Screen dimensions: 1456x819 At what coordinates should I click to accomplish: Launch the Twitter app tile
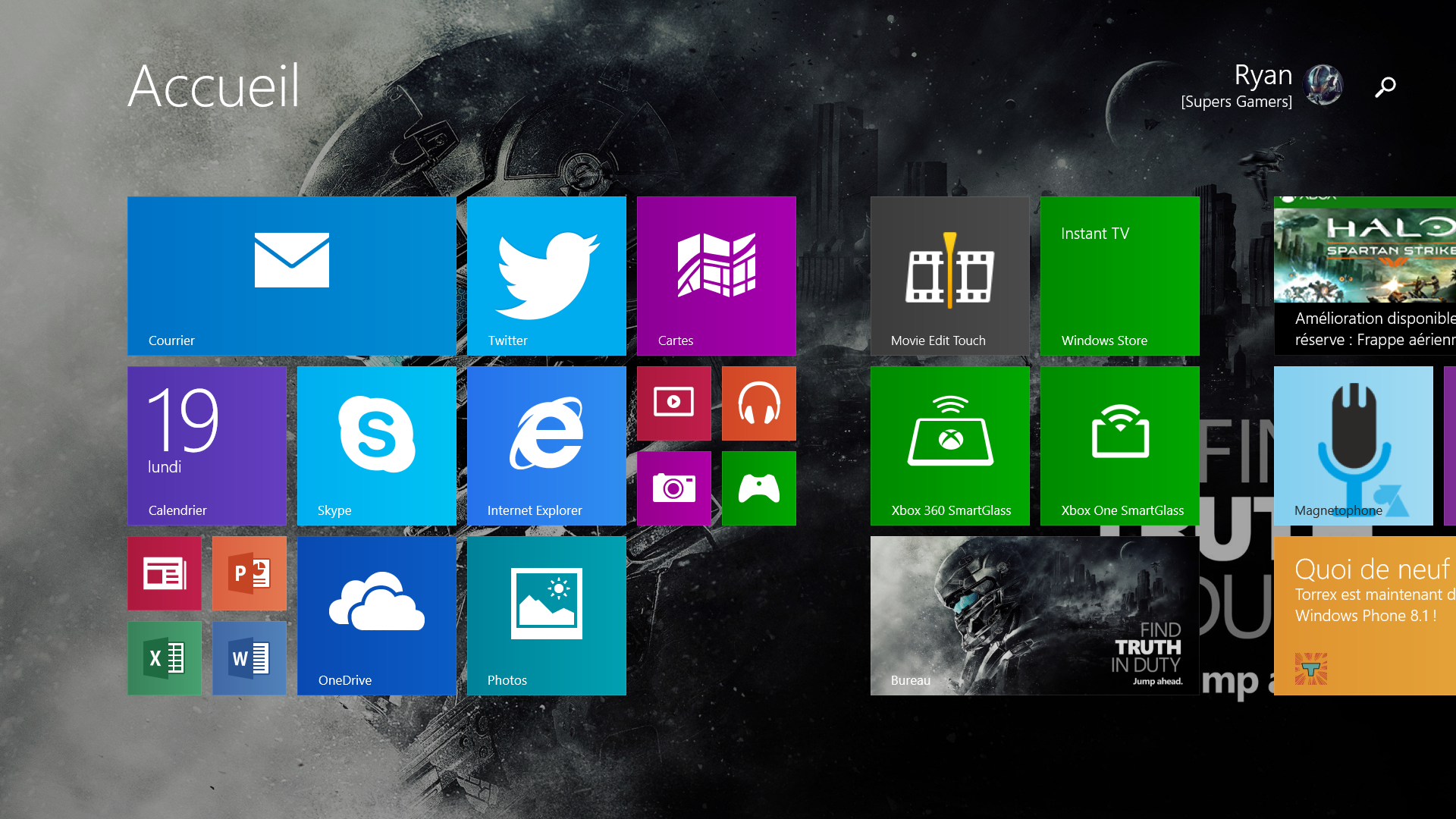(547, 276)
